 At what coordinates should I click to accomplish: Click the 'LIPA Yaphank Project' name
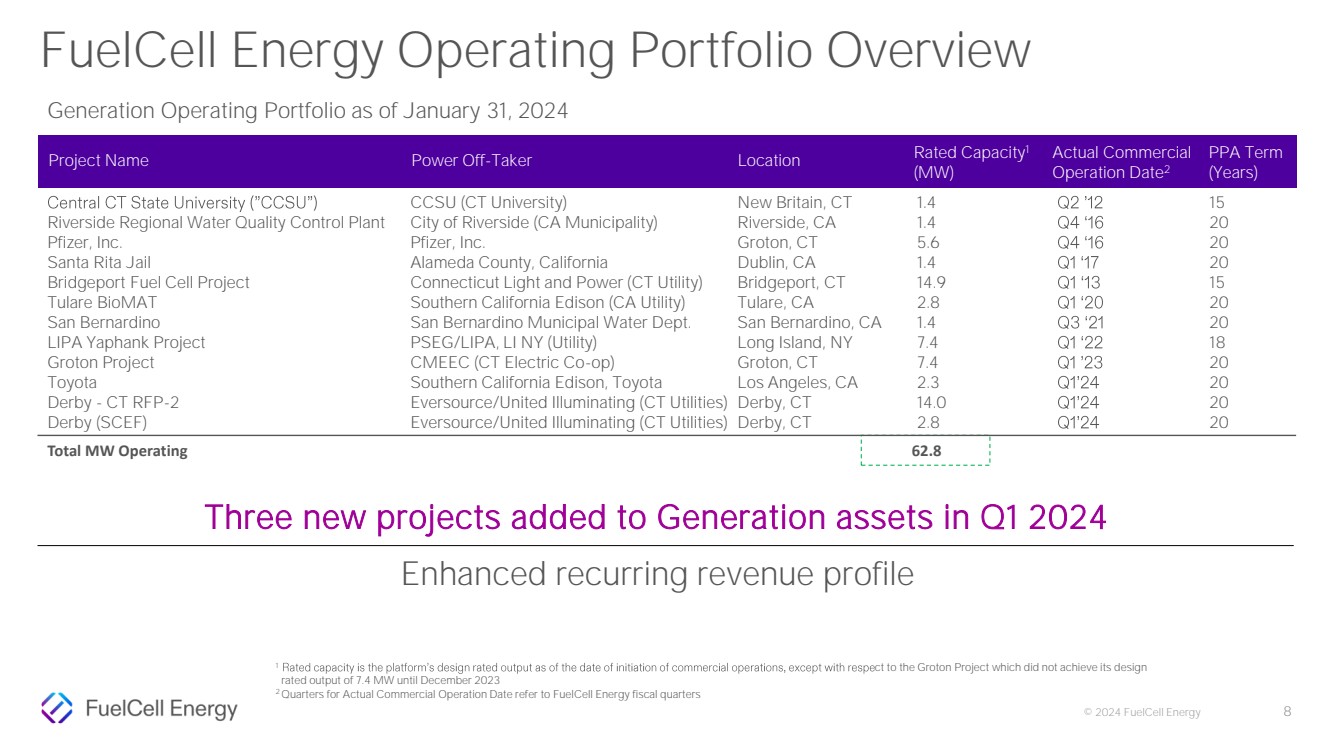coord(126,343)
